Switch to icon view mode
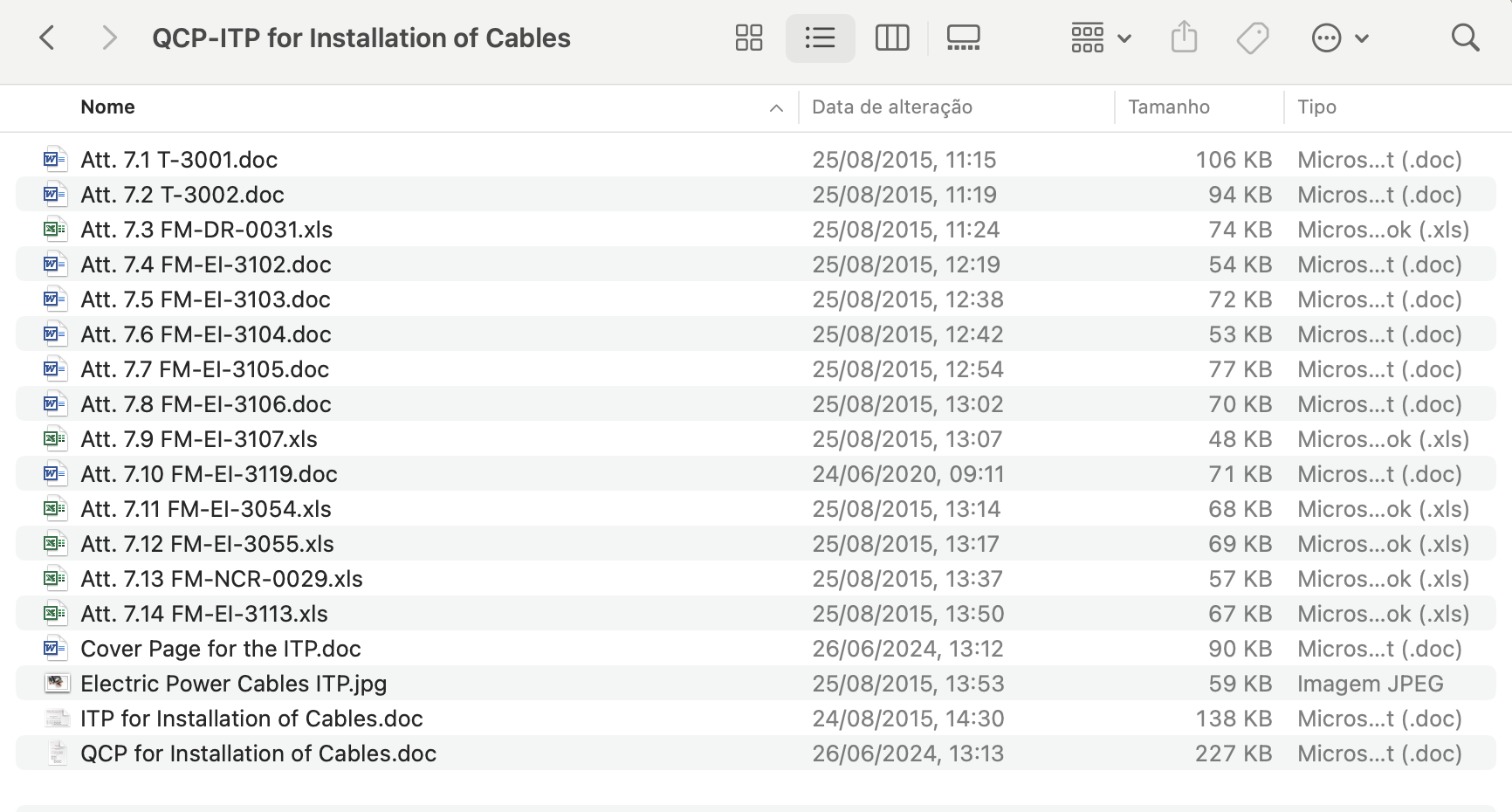The width and height of the screenshot is (1512, 812). pyautogui.click(x=749, y=38)
